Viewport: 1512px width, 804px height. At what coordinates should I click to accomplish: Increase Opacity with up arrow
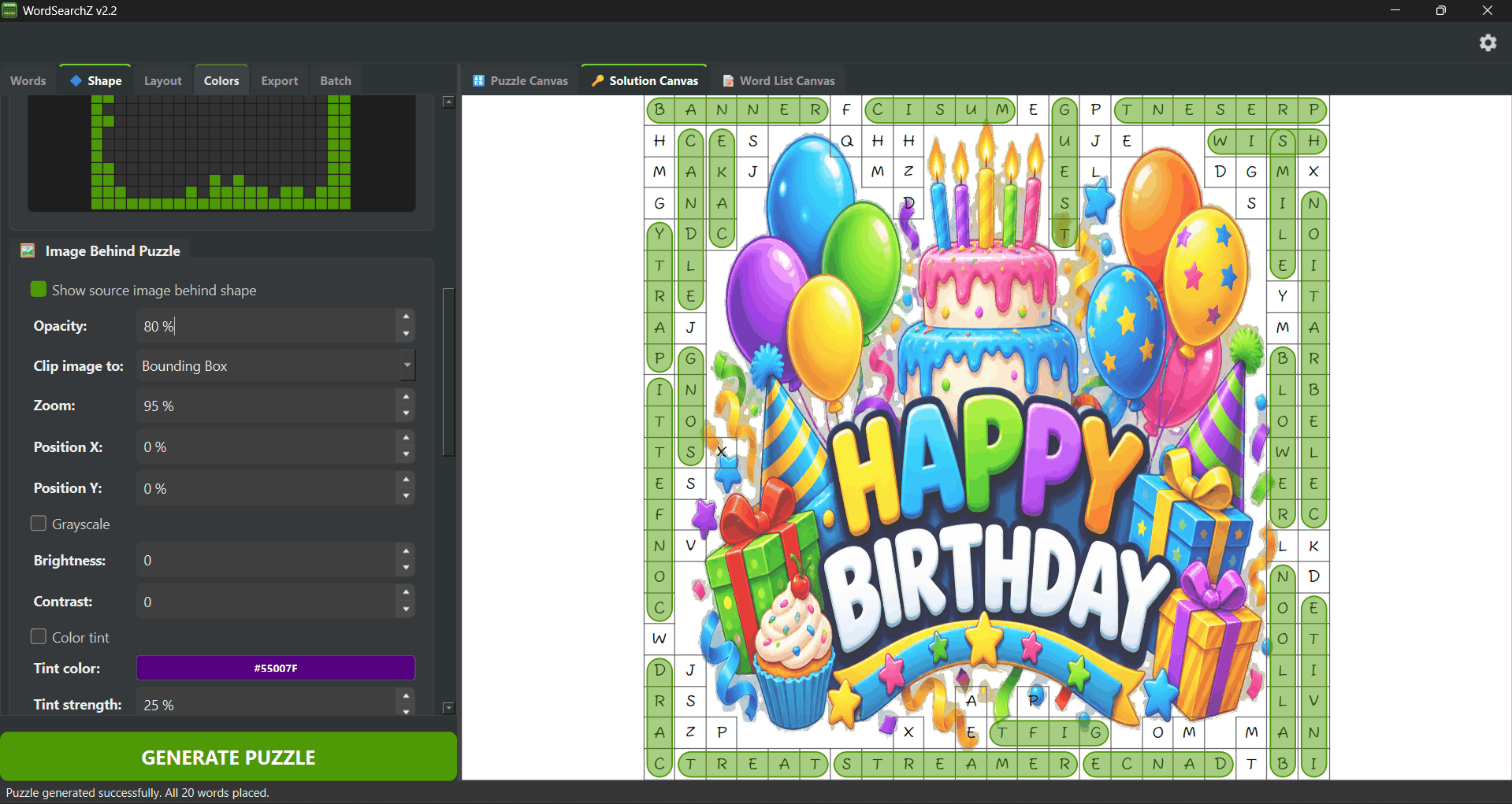click(x=406, y=317)
